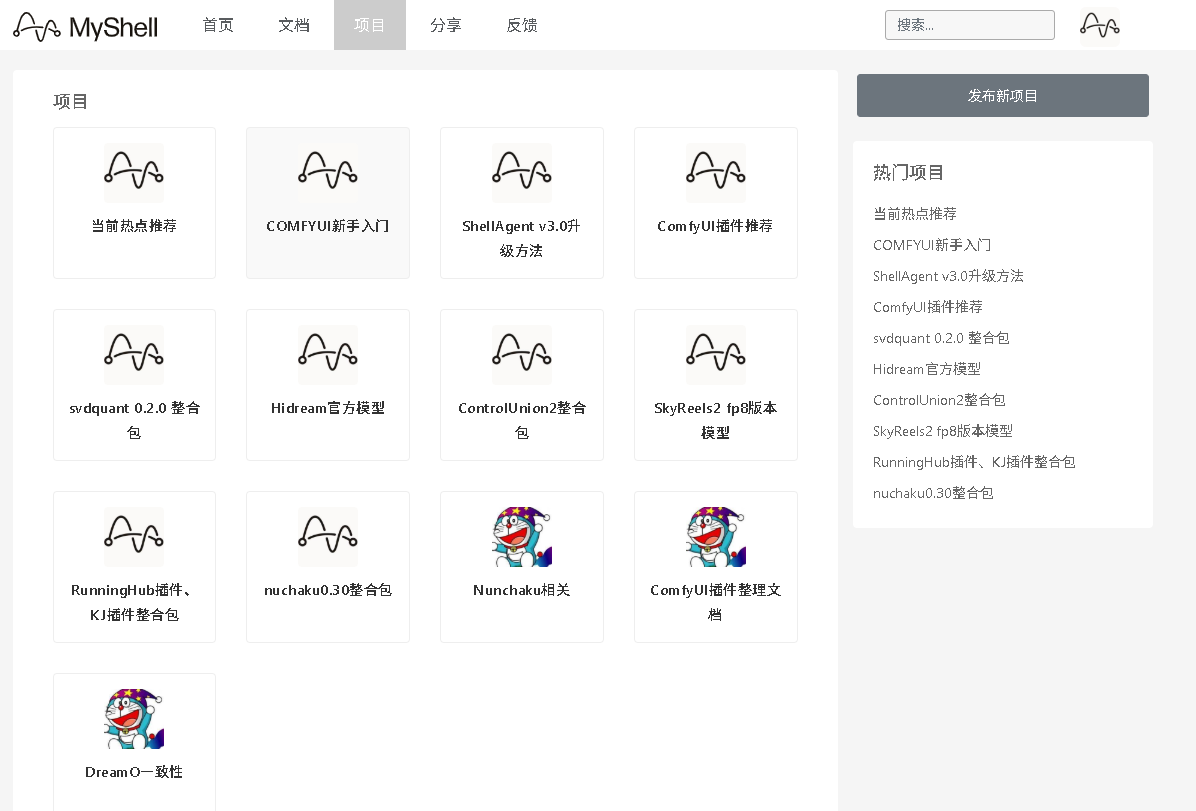
Task: Switch to the 分享 navigation tab
Action: point(446,25)
